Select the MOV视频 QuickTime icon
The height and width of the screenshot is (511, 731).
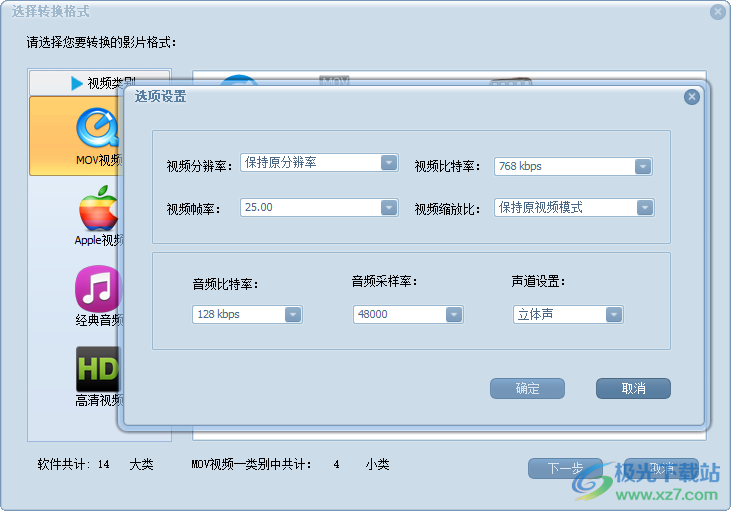coord(97,128)
